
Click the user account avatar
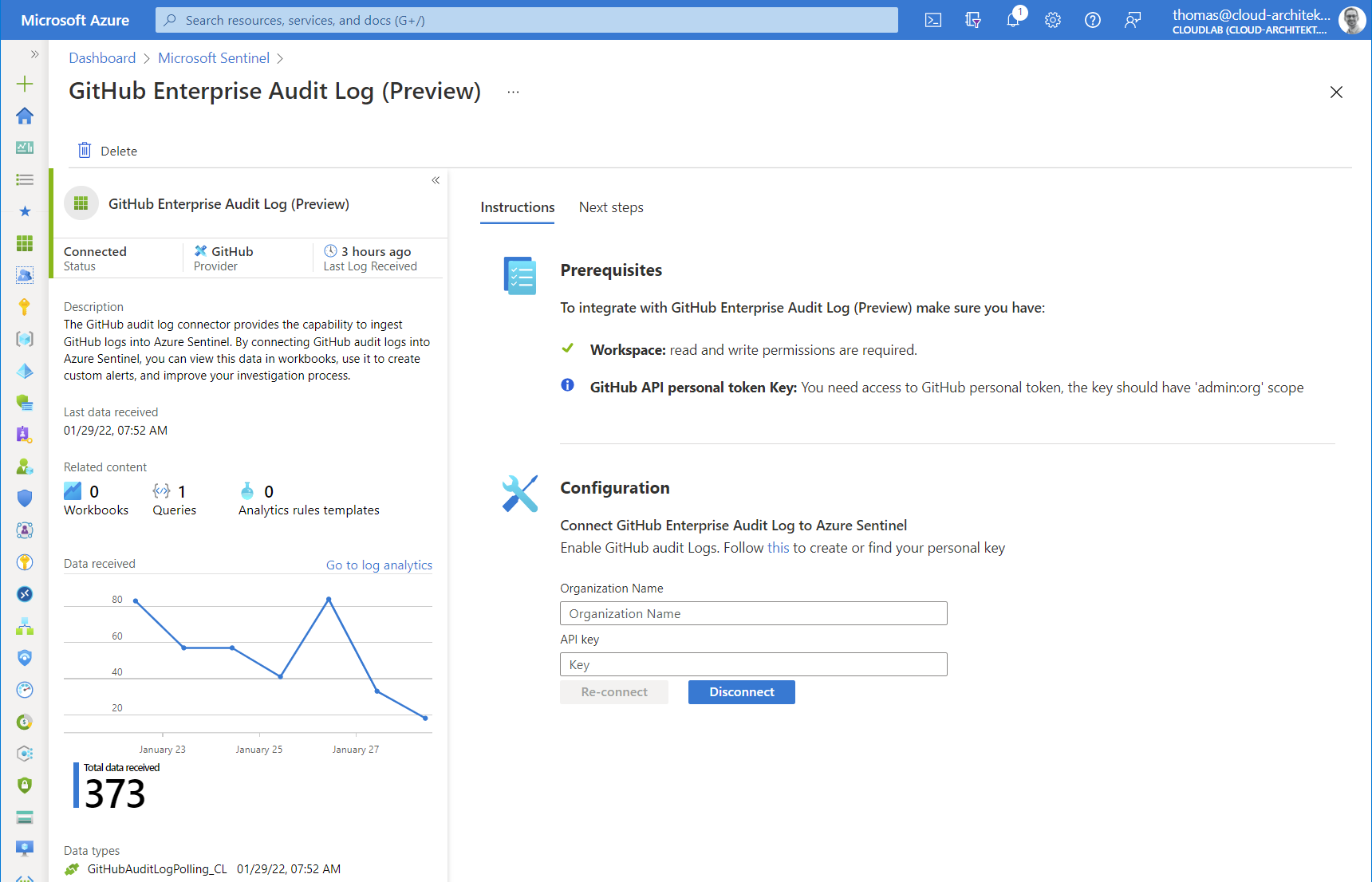(x=1352, y=20)
